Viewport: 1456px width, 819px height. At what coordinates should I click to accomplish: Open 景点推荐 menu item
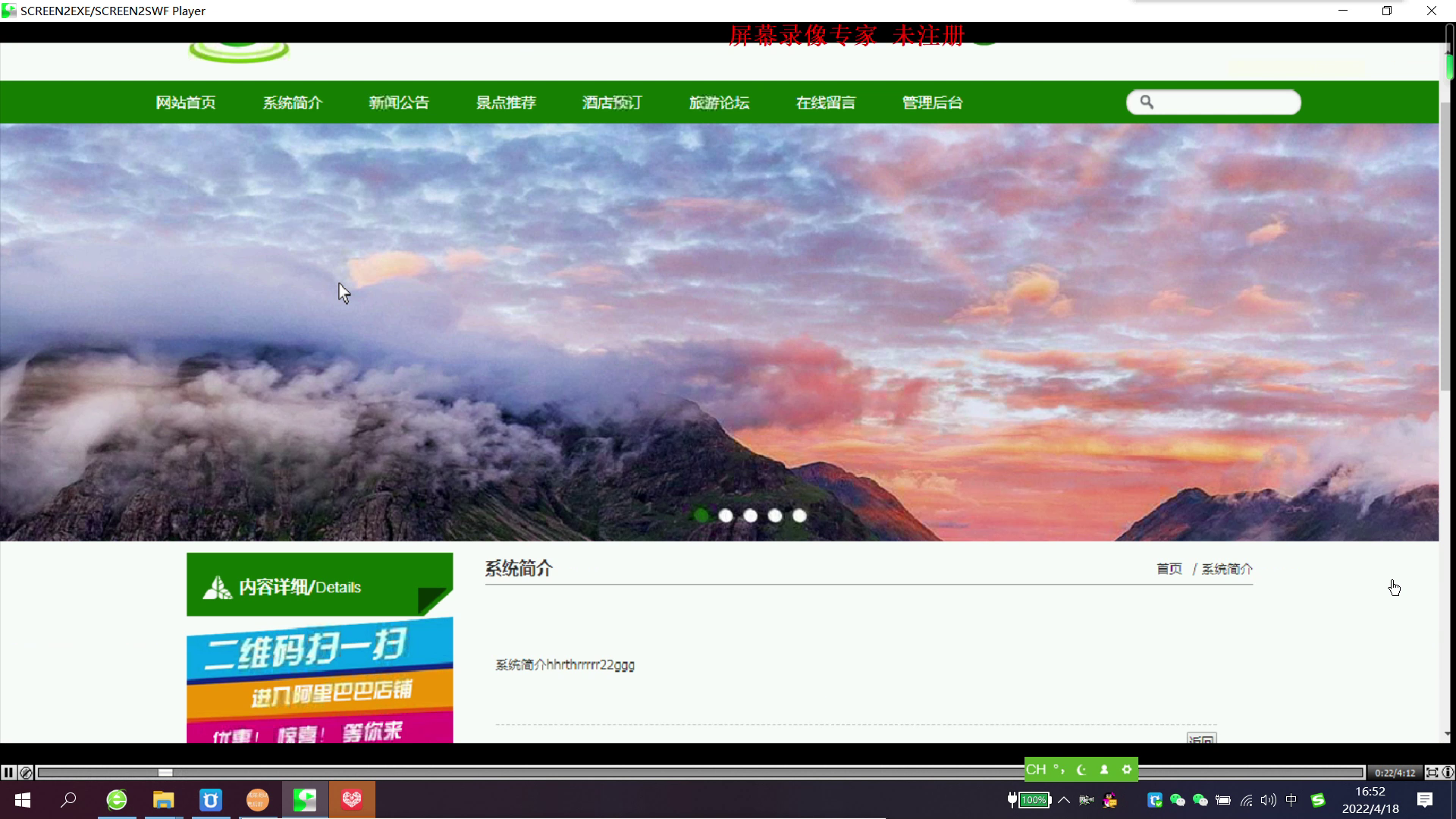506,102
